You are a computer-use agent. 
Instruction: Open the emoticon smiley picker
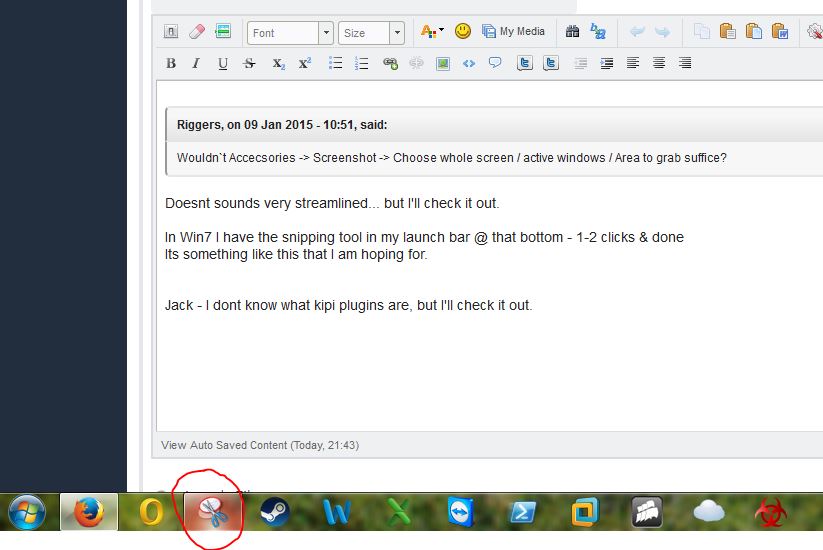(462, 31)
